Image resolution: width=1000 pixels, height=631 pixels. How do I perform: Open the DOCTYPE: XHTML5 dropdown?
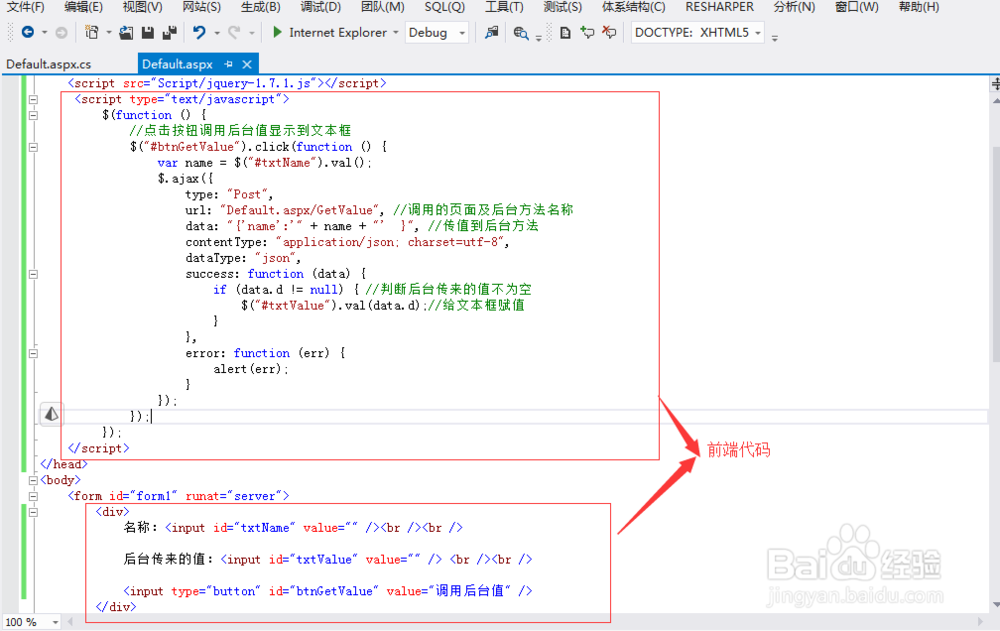coord(758,33)
